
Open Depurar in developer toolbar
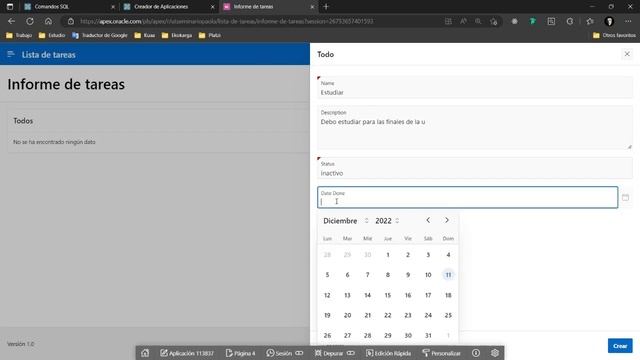click(334, 353)
